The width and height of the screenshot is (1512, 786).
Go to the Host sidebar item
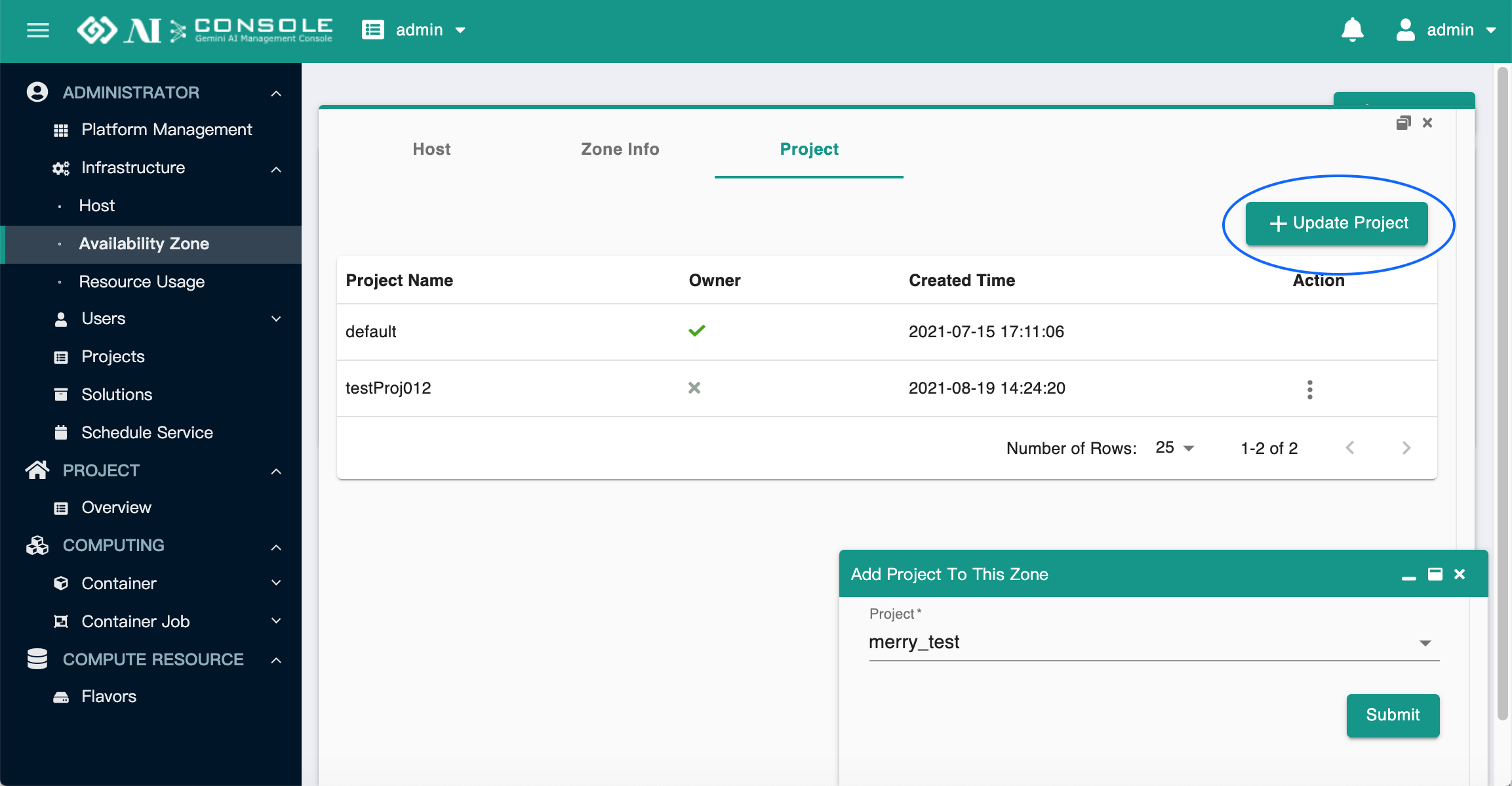click(x=96, y=206)
